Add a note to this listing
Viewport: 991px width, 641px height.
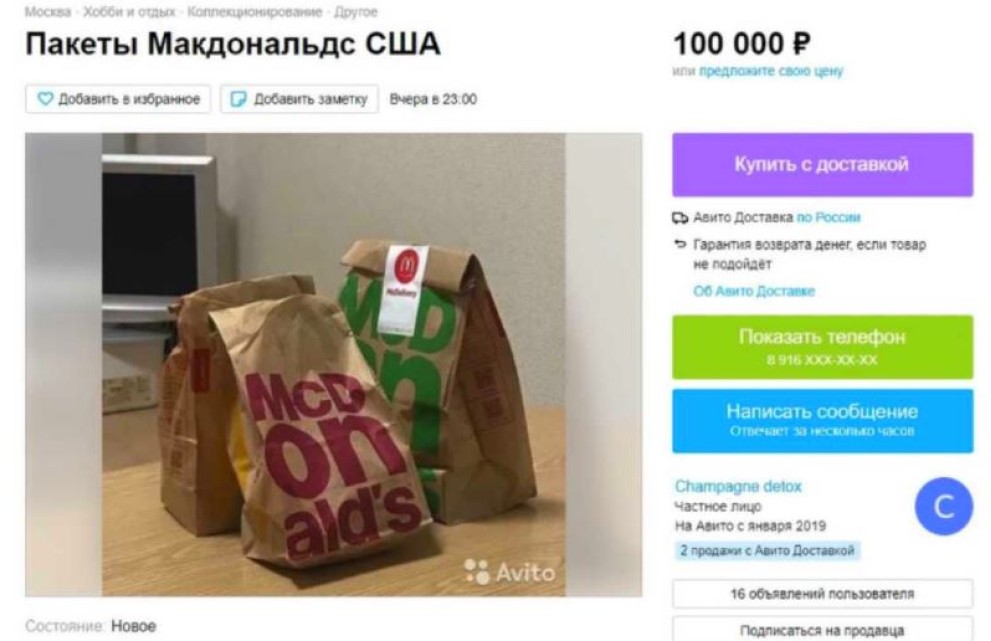pos(300,99)
